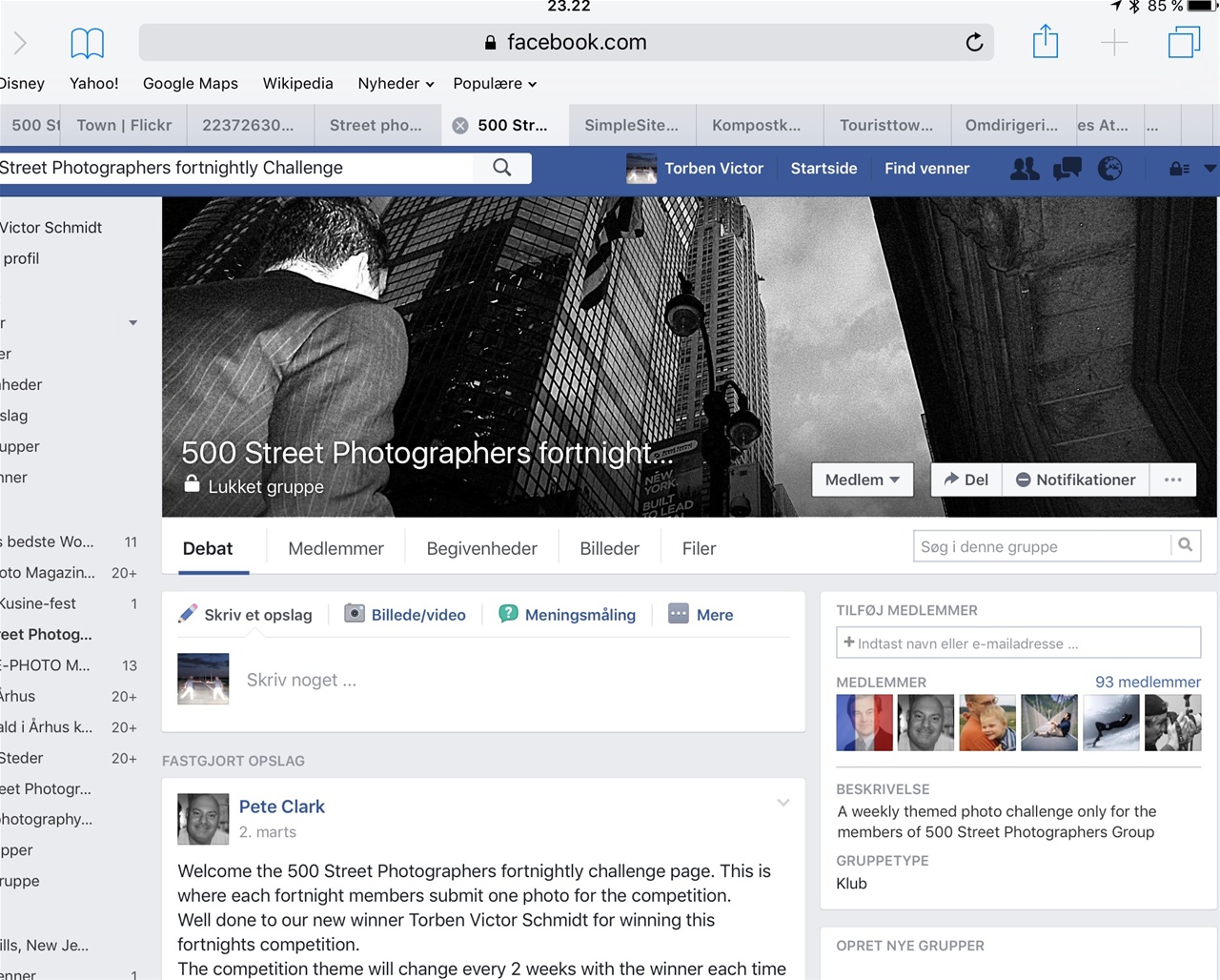Switch to Touristtow... browser tab
Image resolution: width=1220 pixels, height=980 pixels.
886,125
